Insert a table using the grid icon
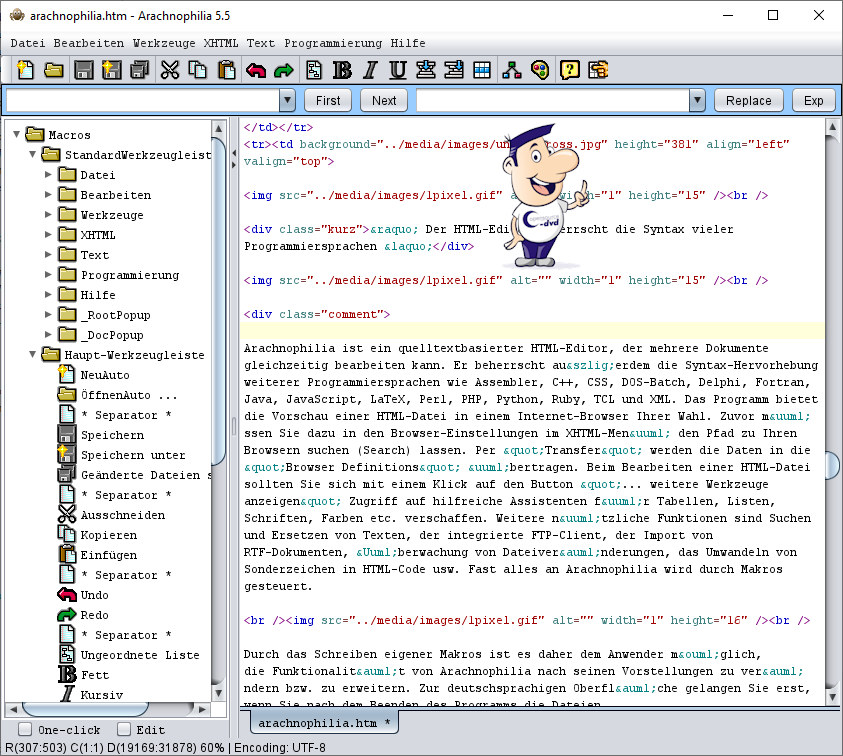Viewport: 843px width, 756px height. click(x=482, y=70)
